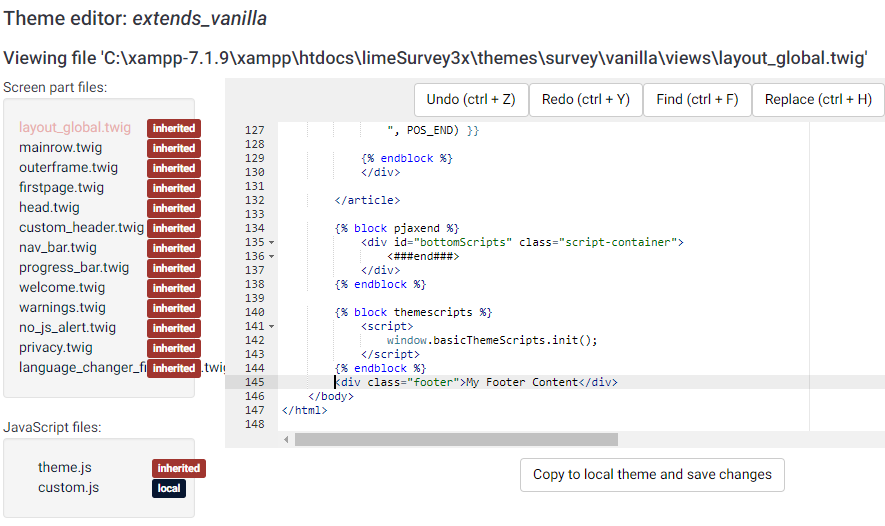Viewport: 885px width, 526px height.
Task: Open custom.js JavaScript file
Action: click(x=68, y=488)
